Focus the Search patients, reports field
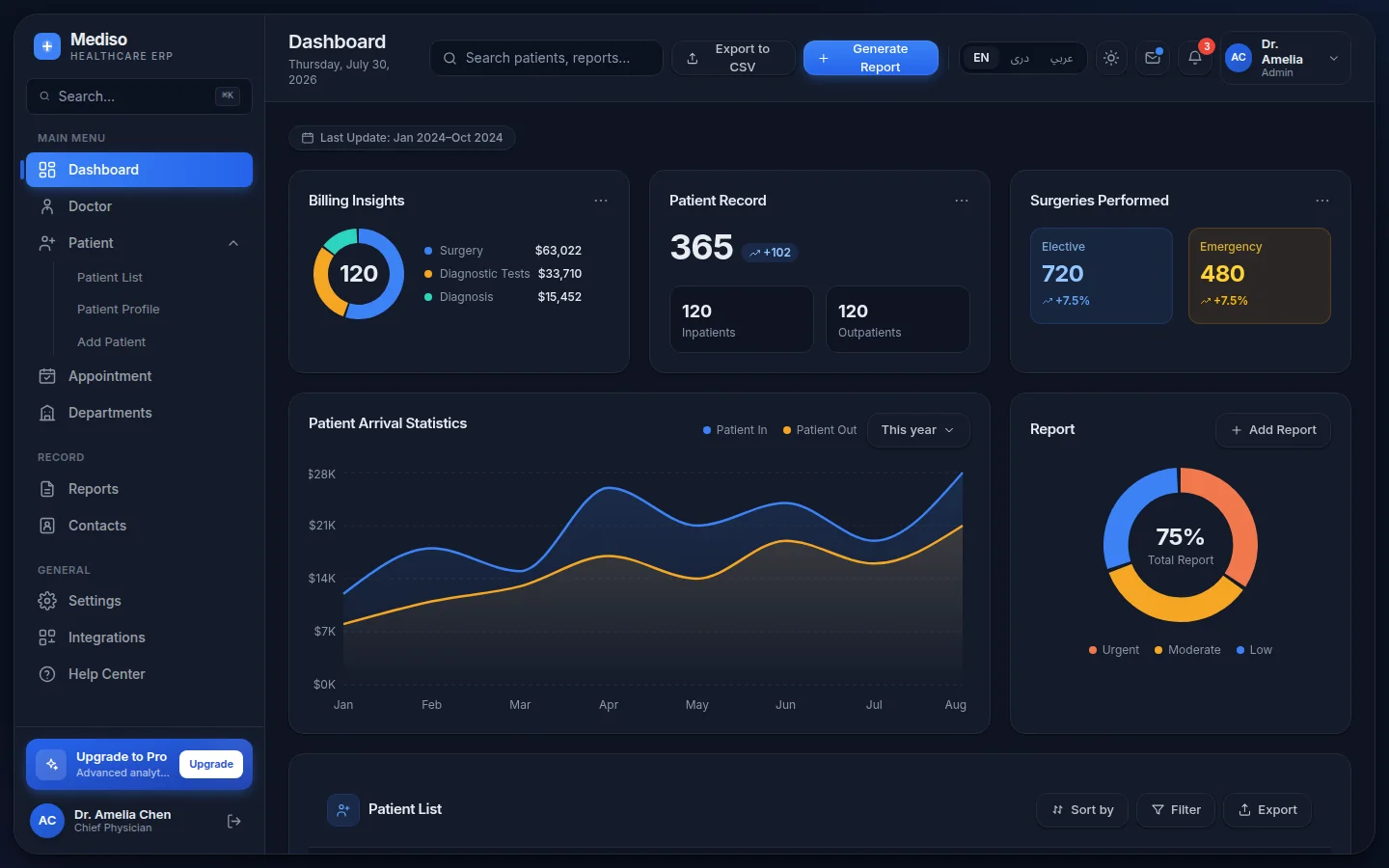Screen dimensions: 1389x868 (546, 58)
